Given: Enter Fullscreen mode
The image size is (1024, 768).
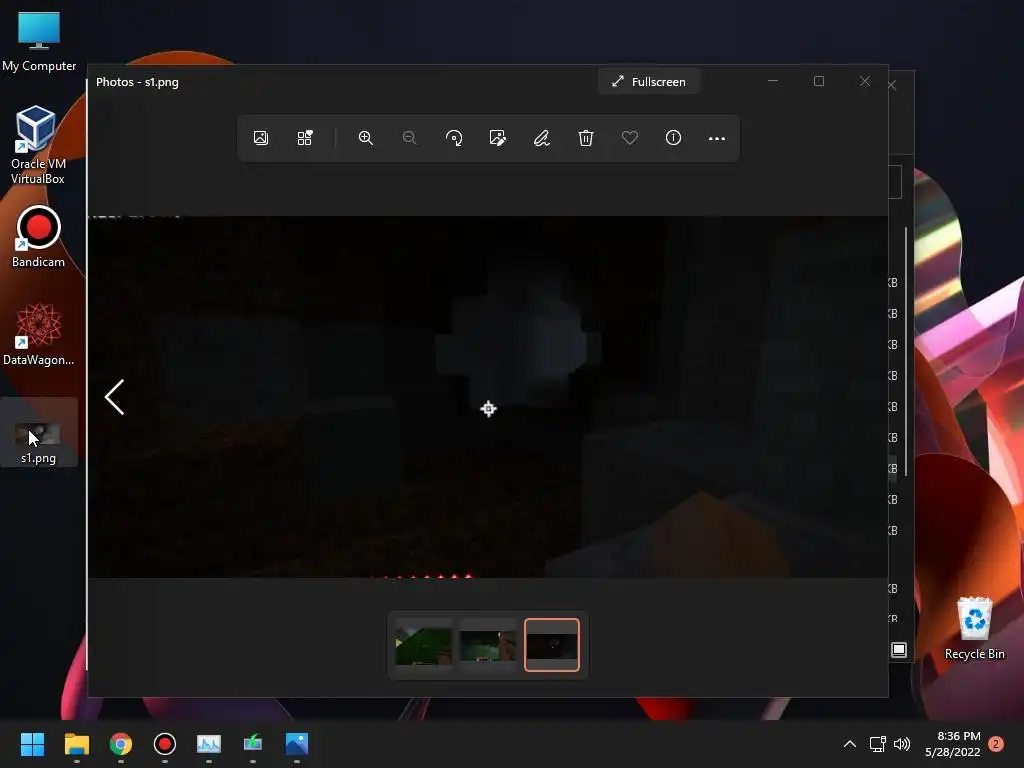Looking at the screenshot, I should pos(648,82).
